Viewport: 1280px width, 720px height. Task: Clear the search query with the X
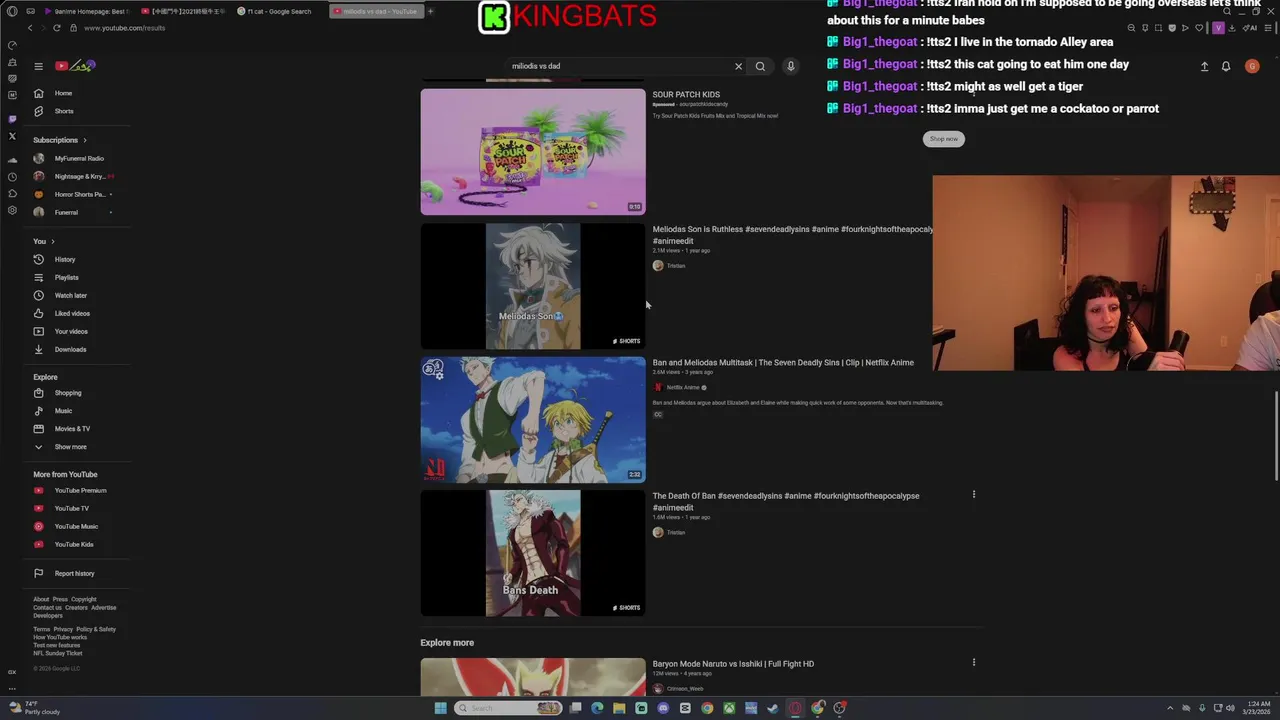point(738,66)
